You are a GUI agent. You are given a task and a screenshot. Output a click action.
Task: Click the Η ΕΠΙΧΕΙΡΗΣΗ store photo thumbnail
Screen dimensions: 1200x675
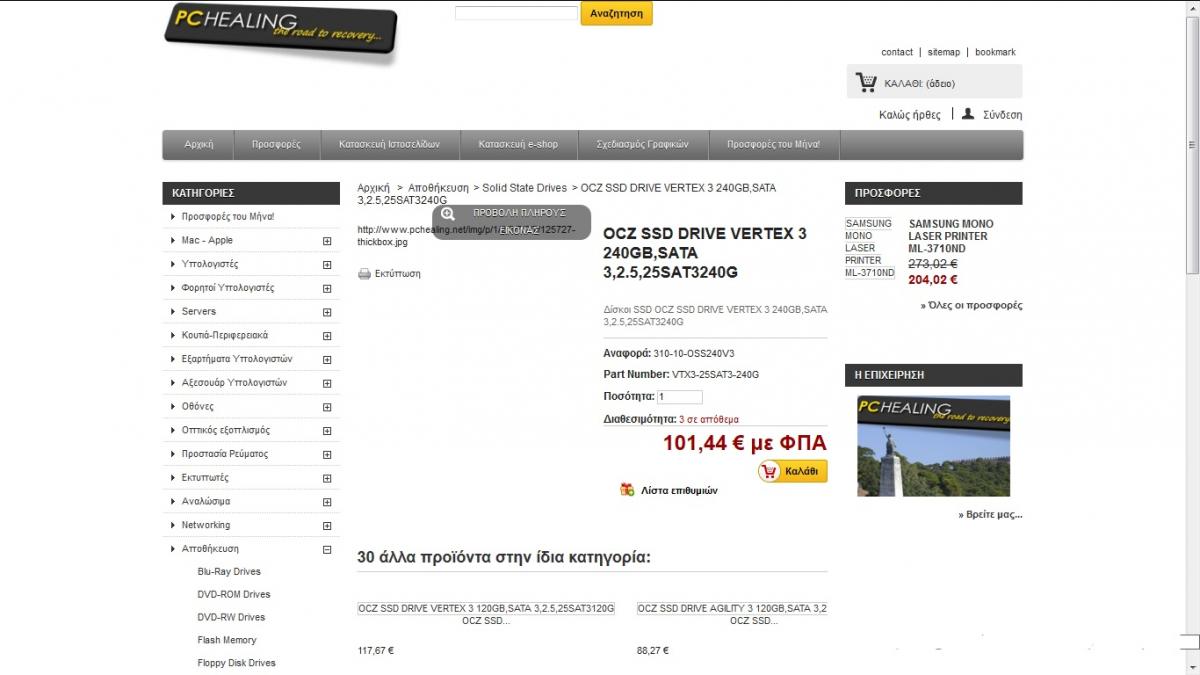[933, 445]
